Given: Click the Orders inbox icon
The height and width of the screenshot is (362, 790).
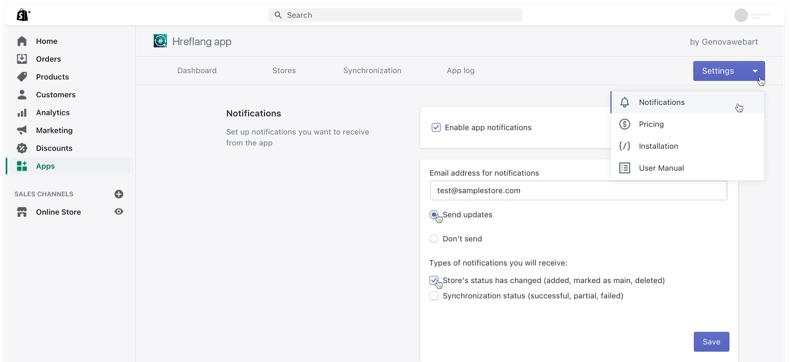Looking at the screenshot, I should tap(22, 59).
